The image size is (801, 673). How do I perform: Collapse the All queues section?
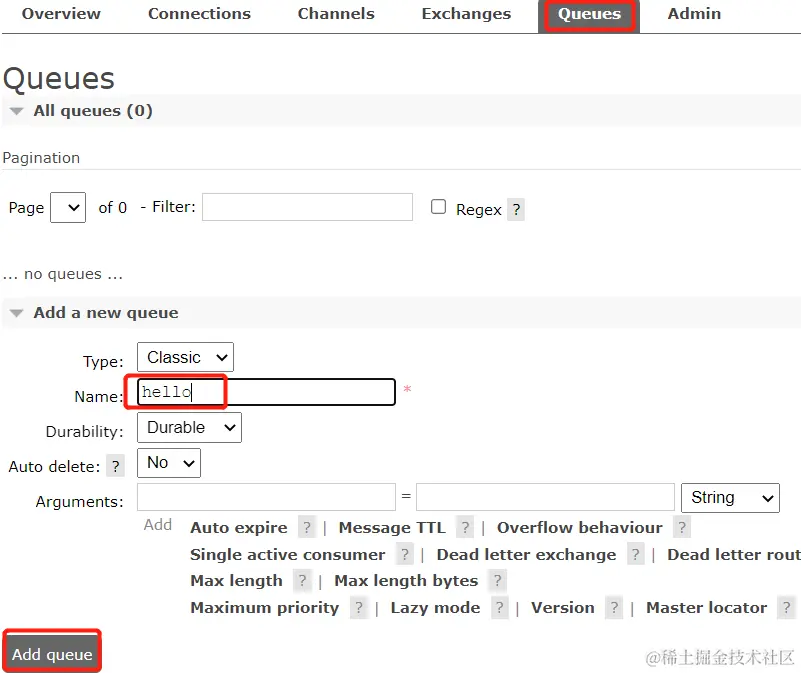pos(93,111)
